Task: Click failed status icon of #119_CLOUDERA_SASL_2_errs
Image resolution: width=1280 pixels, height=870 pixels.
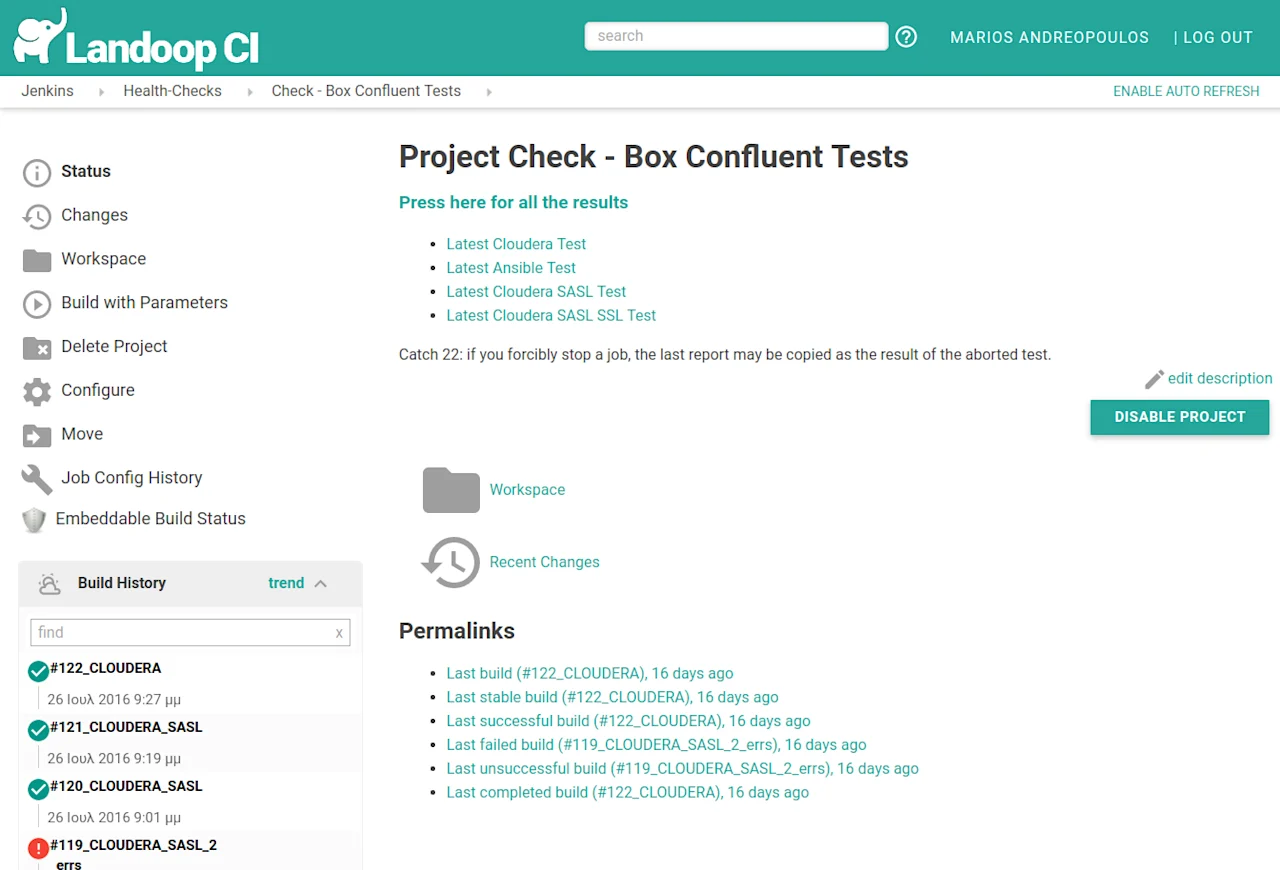Action: point(39,848)
